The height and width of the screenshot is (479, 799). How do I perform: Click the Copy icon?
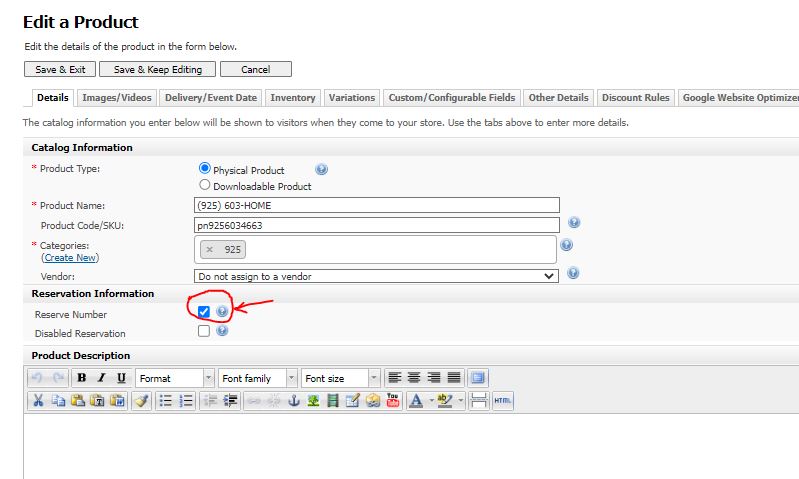point(58,401)
